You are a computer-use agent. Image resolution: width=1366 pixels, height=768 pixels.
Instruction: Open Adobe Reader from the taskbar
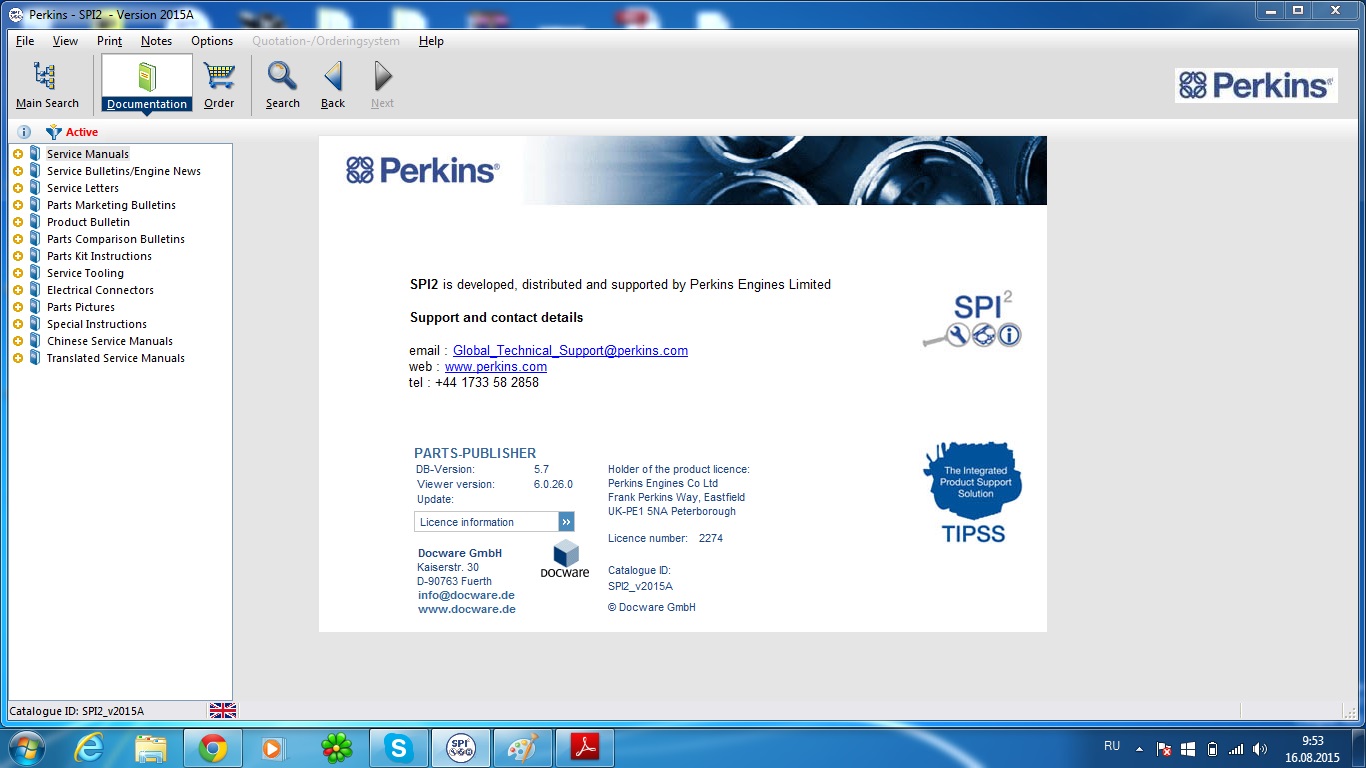(x=585, y=748)
